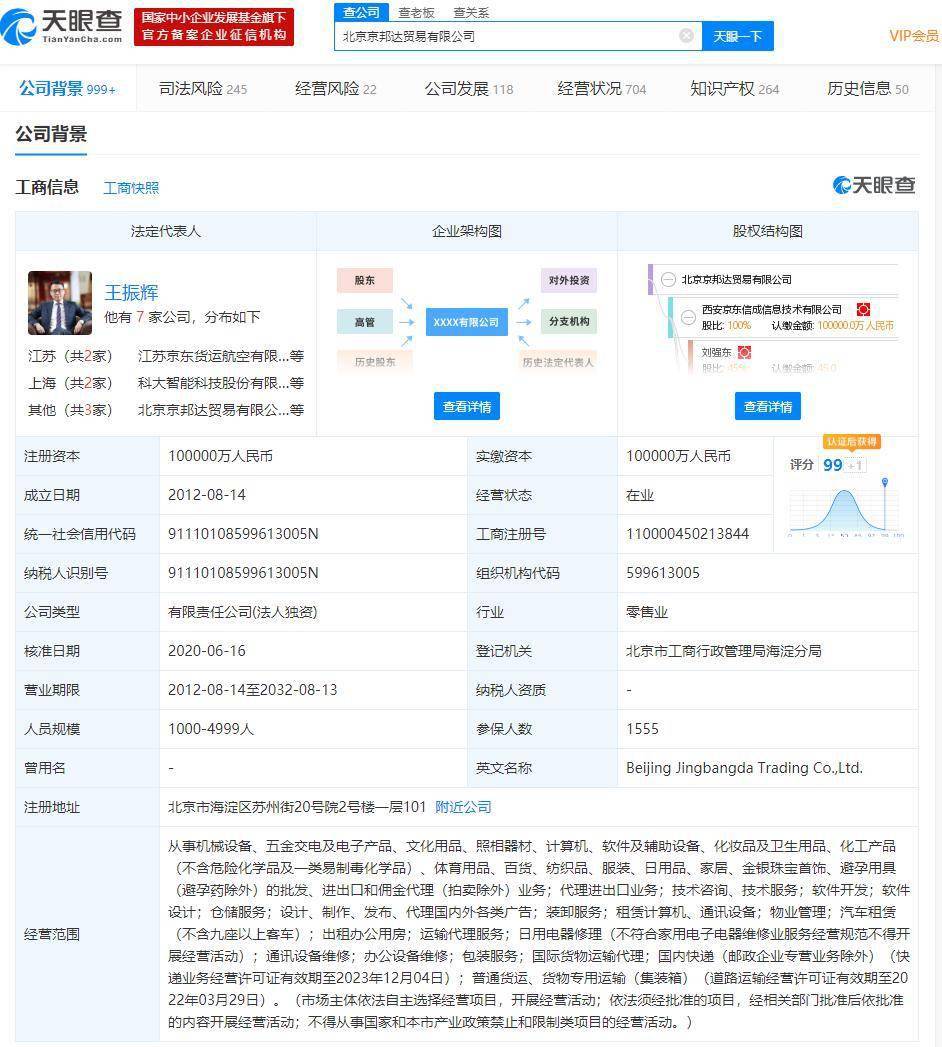Collapse the 北京京邦达贸易有限公司 equity tree node
Screen dimensions: 942x1047
tap(668, 280)
